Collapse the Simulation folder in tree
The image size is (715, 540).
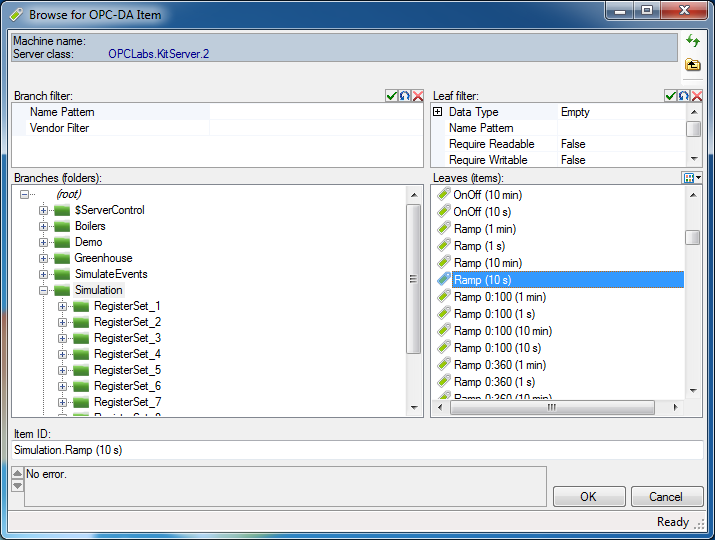pyautogui.click(x=44, y=290)
